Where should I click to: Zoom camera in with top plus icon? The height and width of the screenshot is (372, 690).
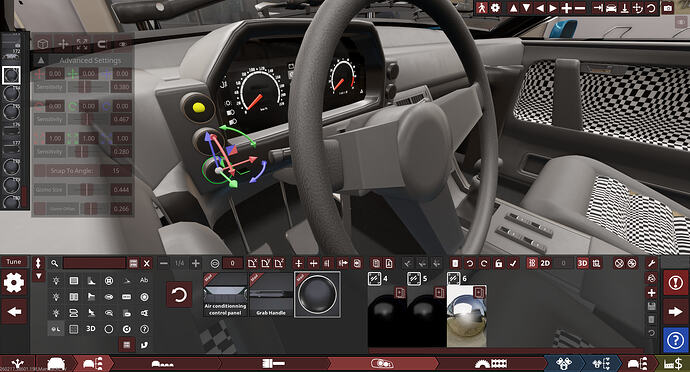[566, 8]
